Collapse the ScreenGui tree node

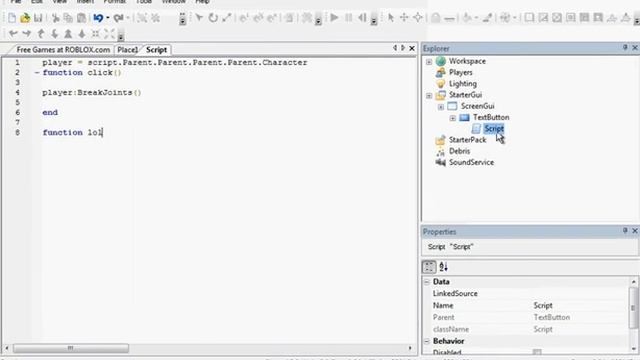coord(441,107)
